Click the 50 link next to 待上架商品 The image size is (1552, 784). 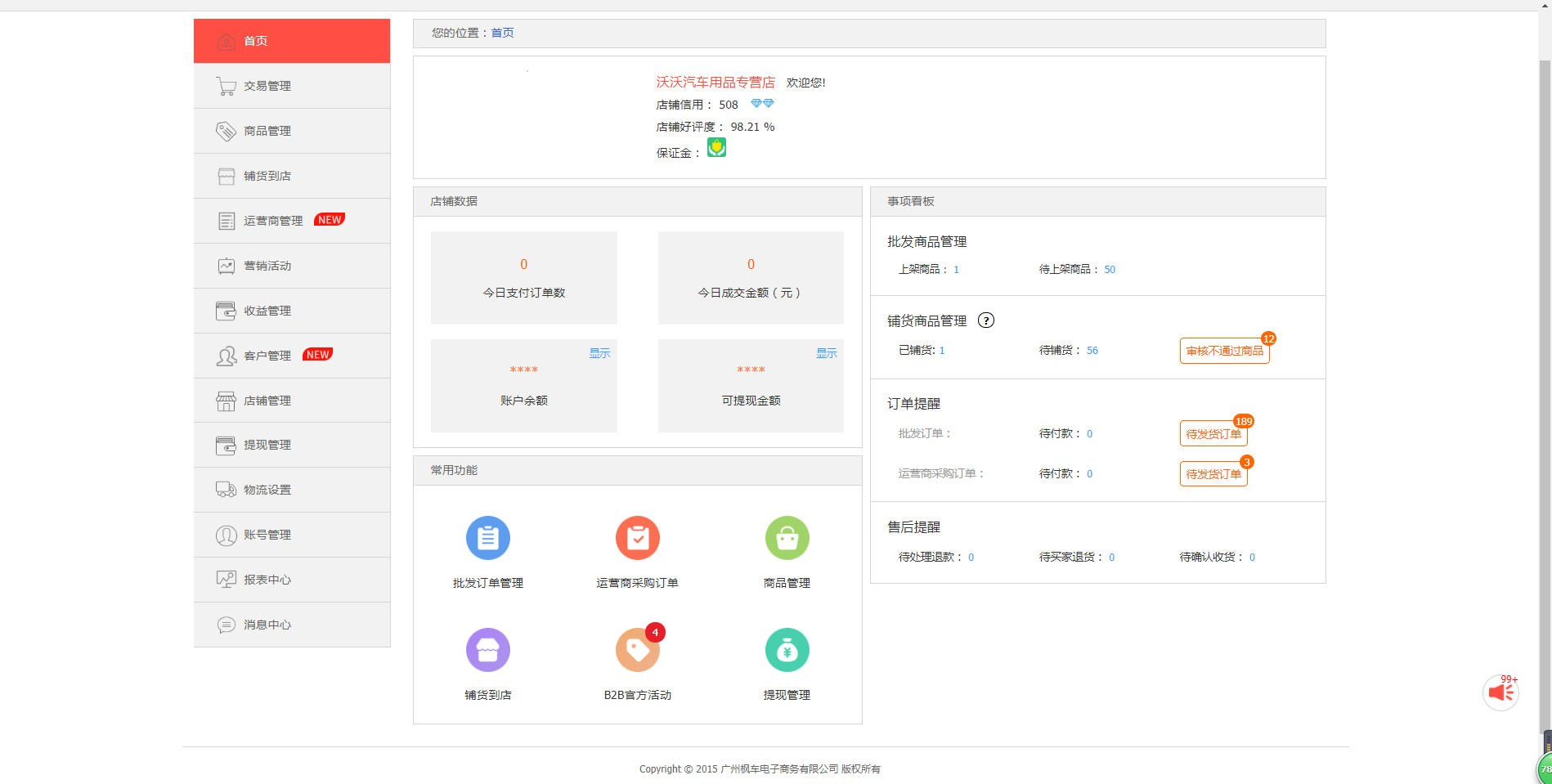pyautogui.click(x=1110, y=269)
